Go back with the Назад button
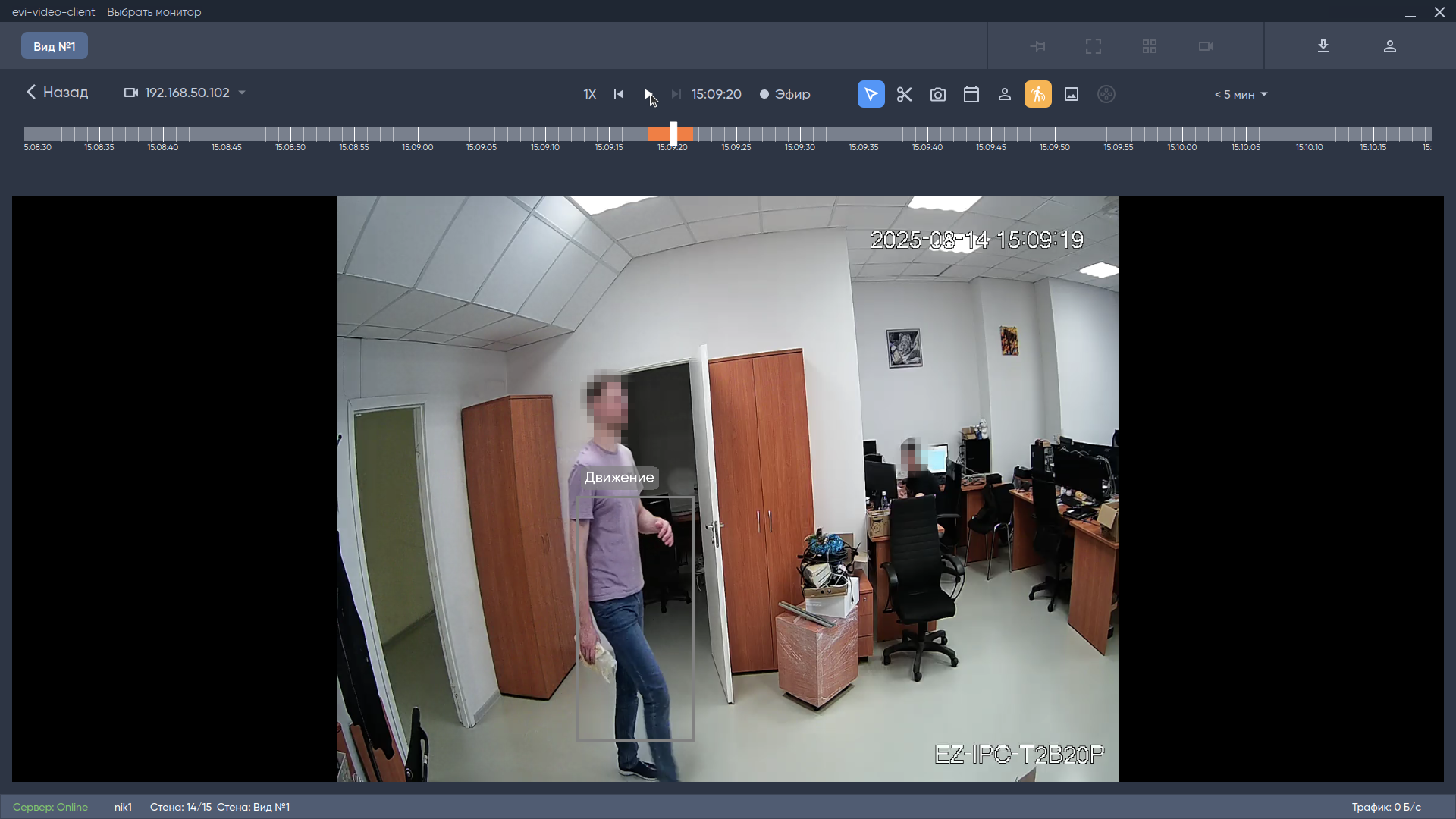The image size is (1456, 819). [x=57, y=93]
